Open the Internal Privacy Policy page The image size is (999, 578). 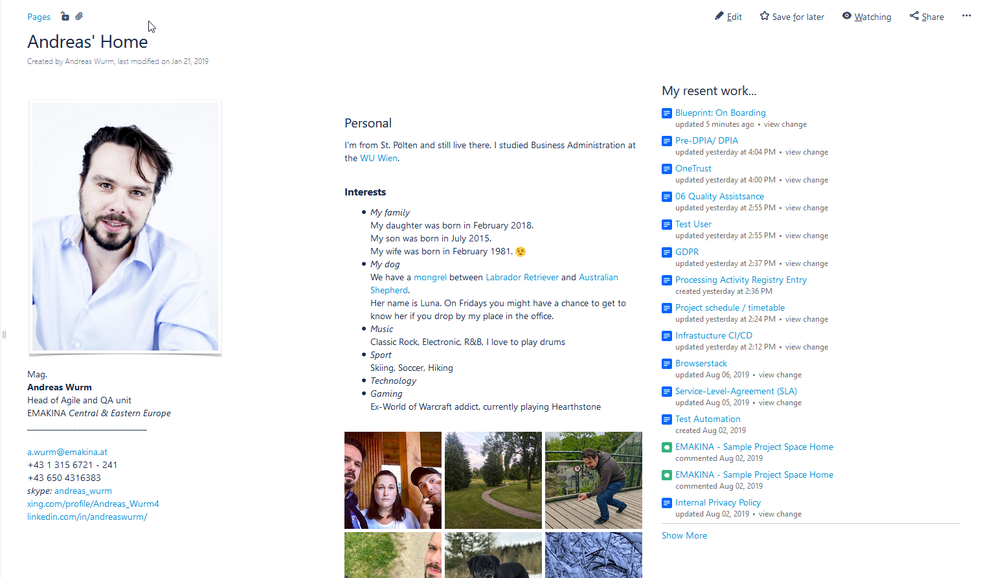coord(717,503)
